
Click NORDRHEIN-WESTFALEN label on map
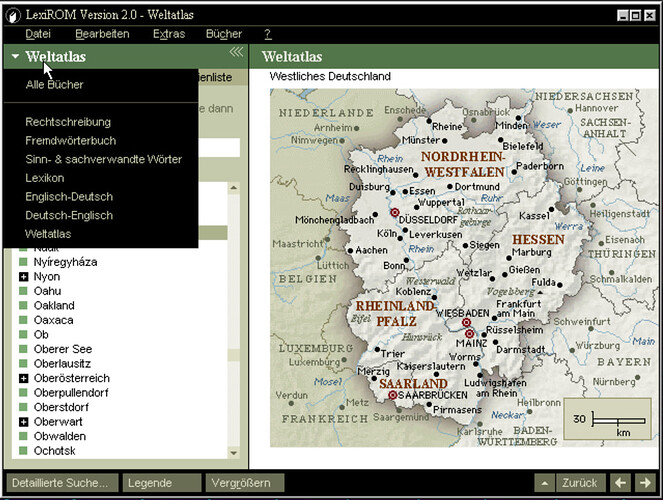point(464,164)
